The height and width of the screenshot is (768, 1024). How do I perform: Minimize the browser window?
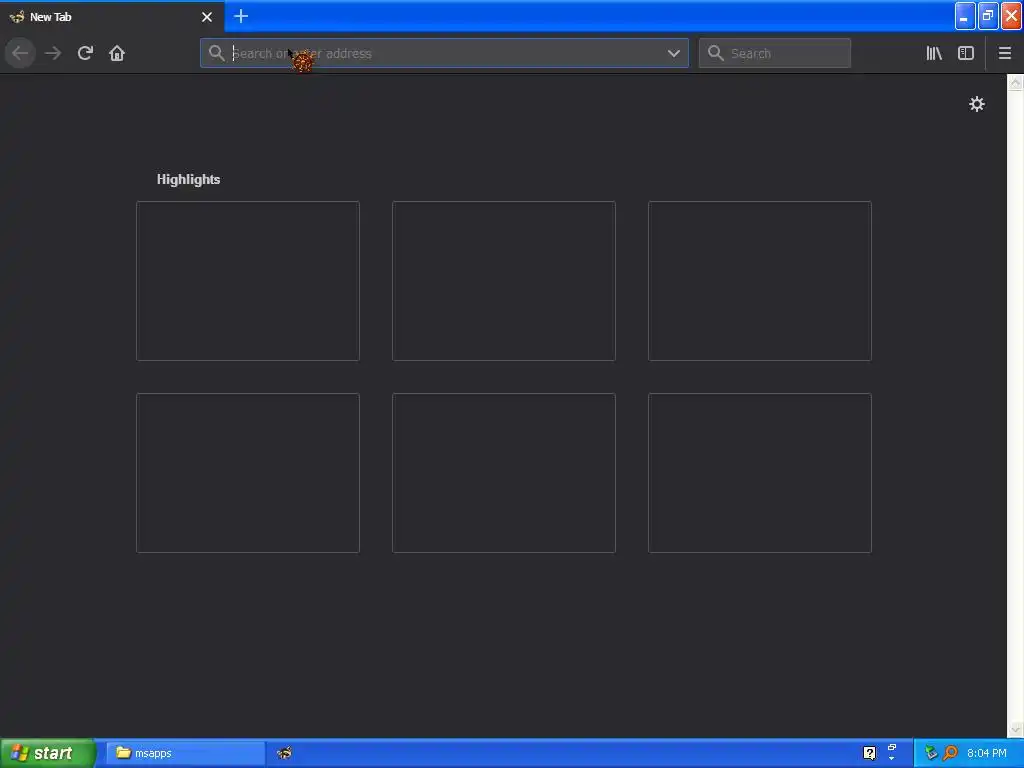[965, 16]
